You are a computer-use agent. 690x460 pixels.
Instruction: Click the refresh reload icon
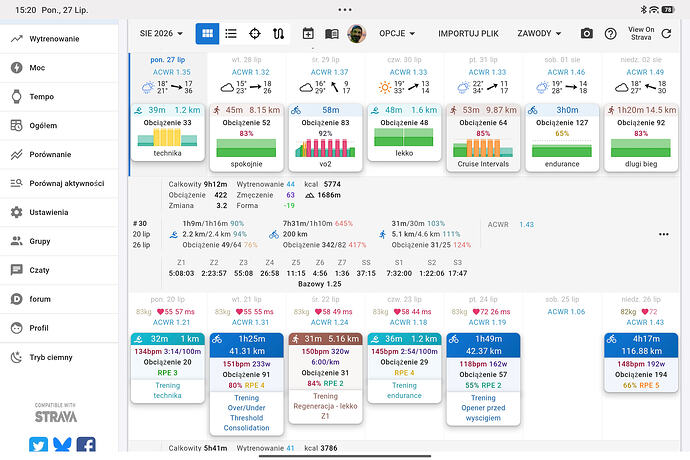pyautogui.click(x=666, y=33)
